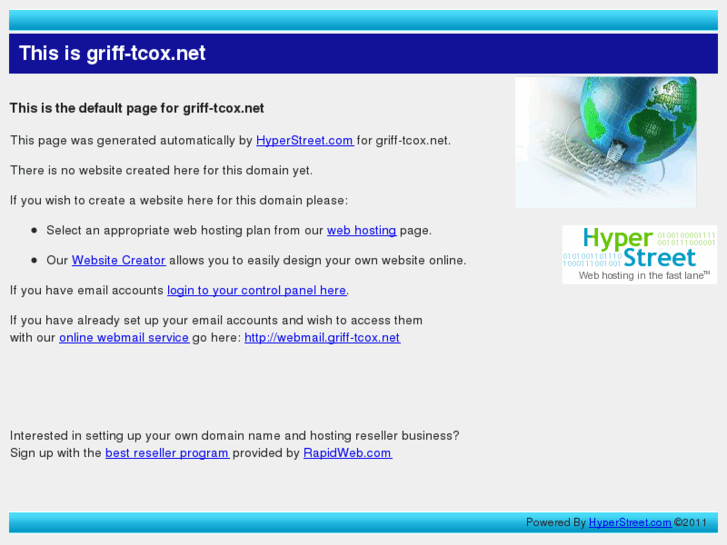
Task: Visit http://webmail.griff-tcox.net link
Action: pyautogui.click(x=322, y=338)
